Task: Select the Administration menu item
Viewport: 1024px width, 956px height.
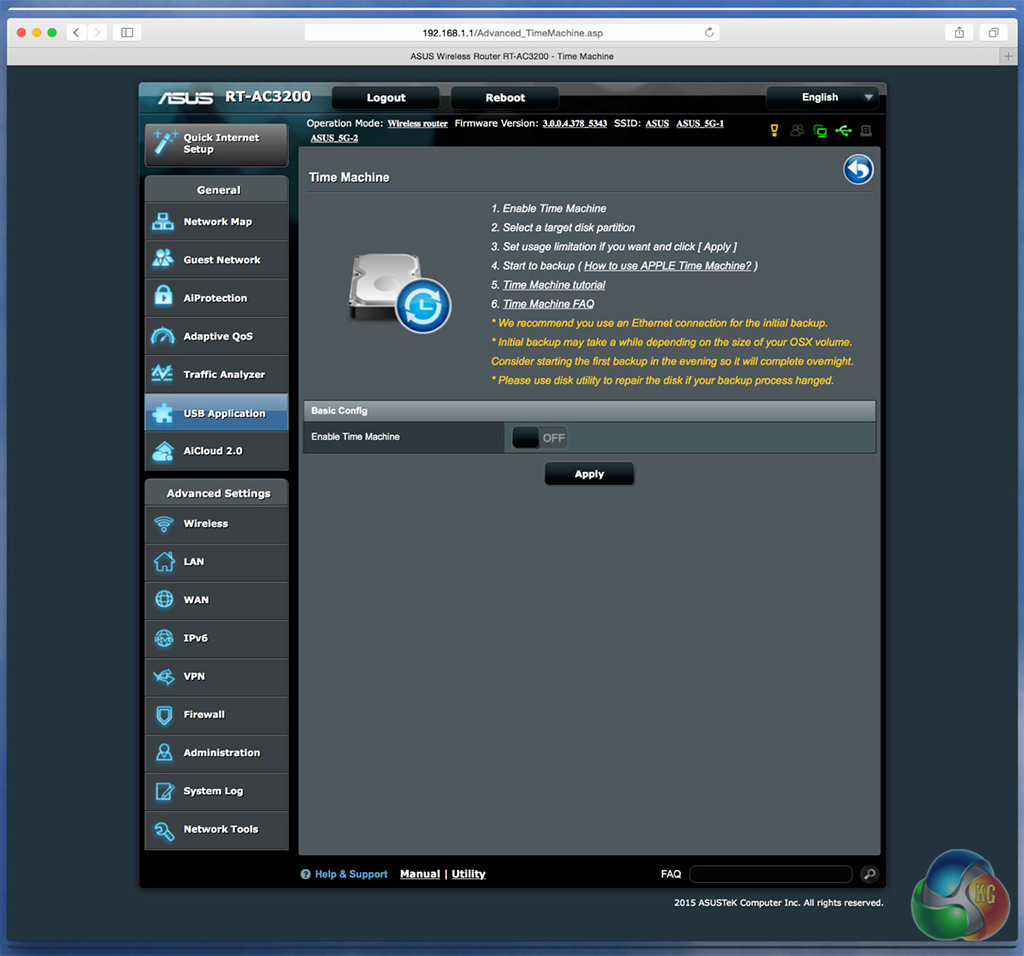Action: pyautogui.click(x=216, y=753)
